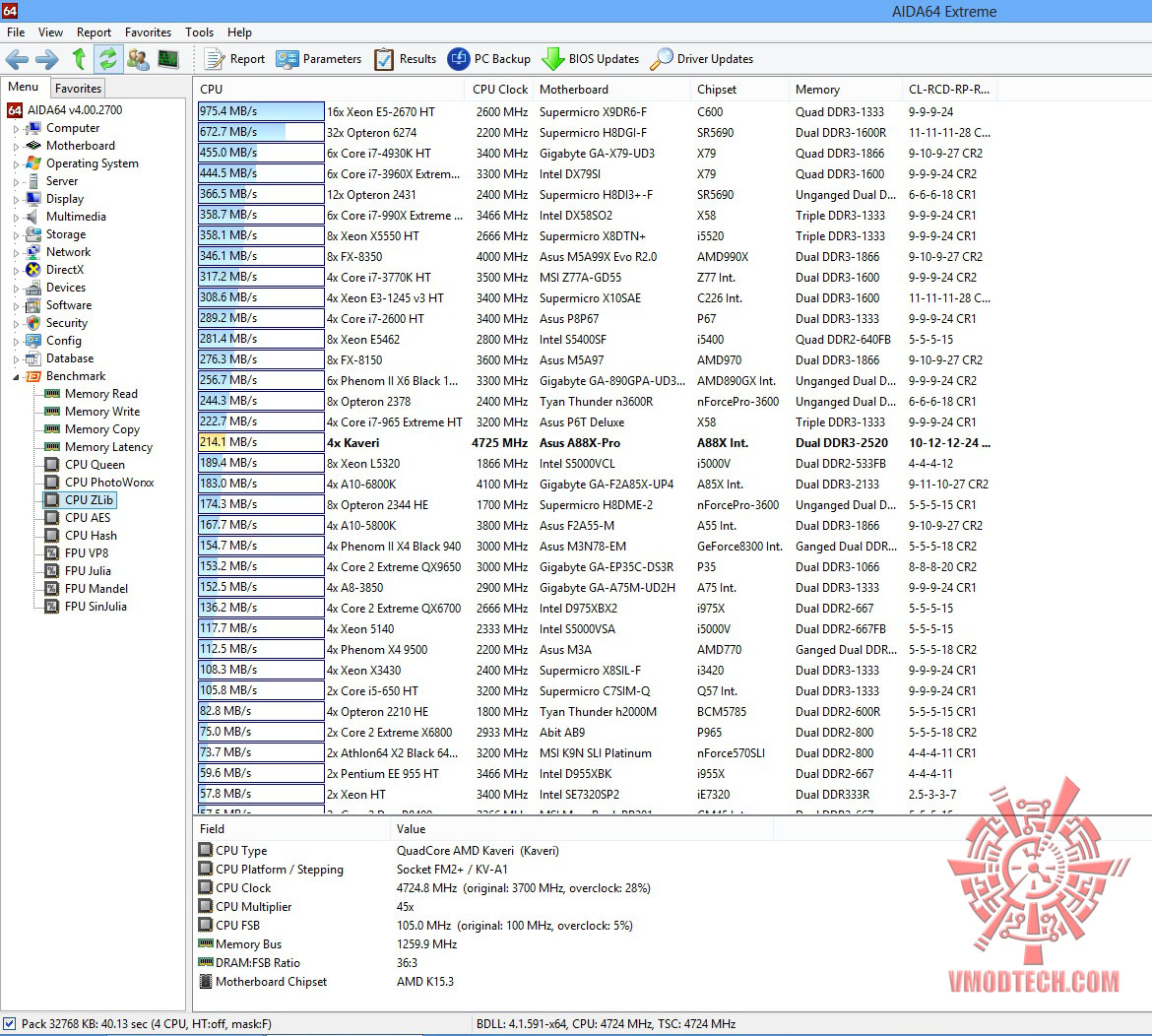Open FPU Julia benchmark

coord(78,571)
